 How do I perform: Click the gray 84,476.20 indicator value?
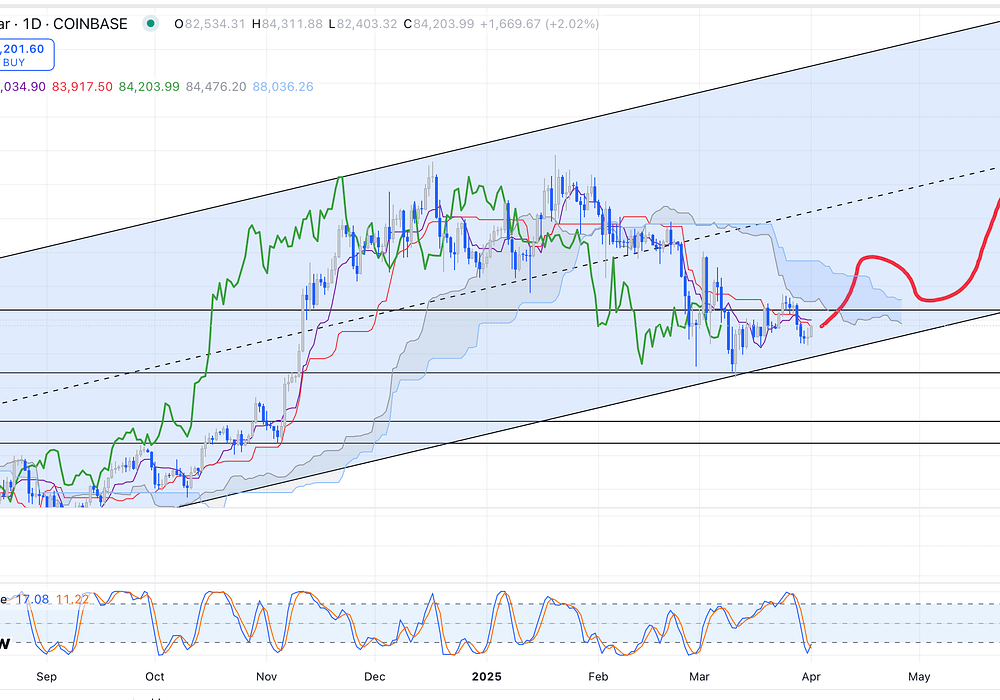point(215,87)
